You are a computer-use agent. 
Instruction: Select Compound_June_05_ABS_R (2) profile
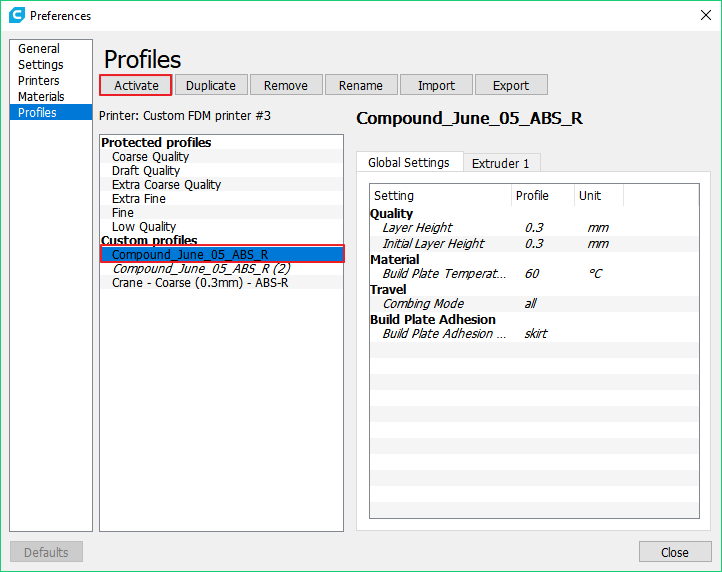point(201,269)
